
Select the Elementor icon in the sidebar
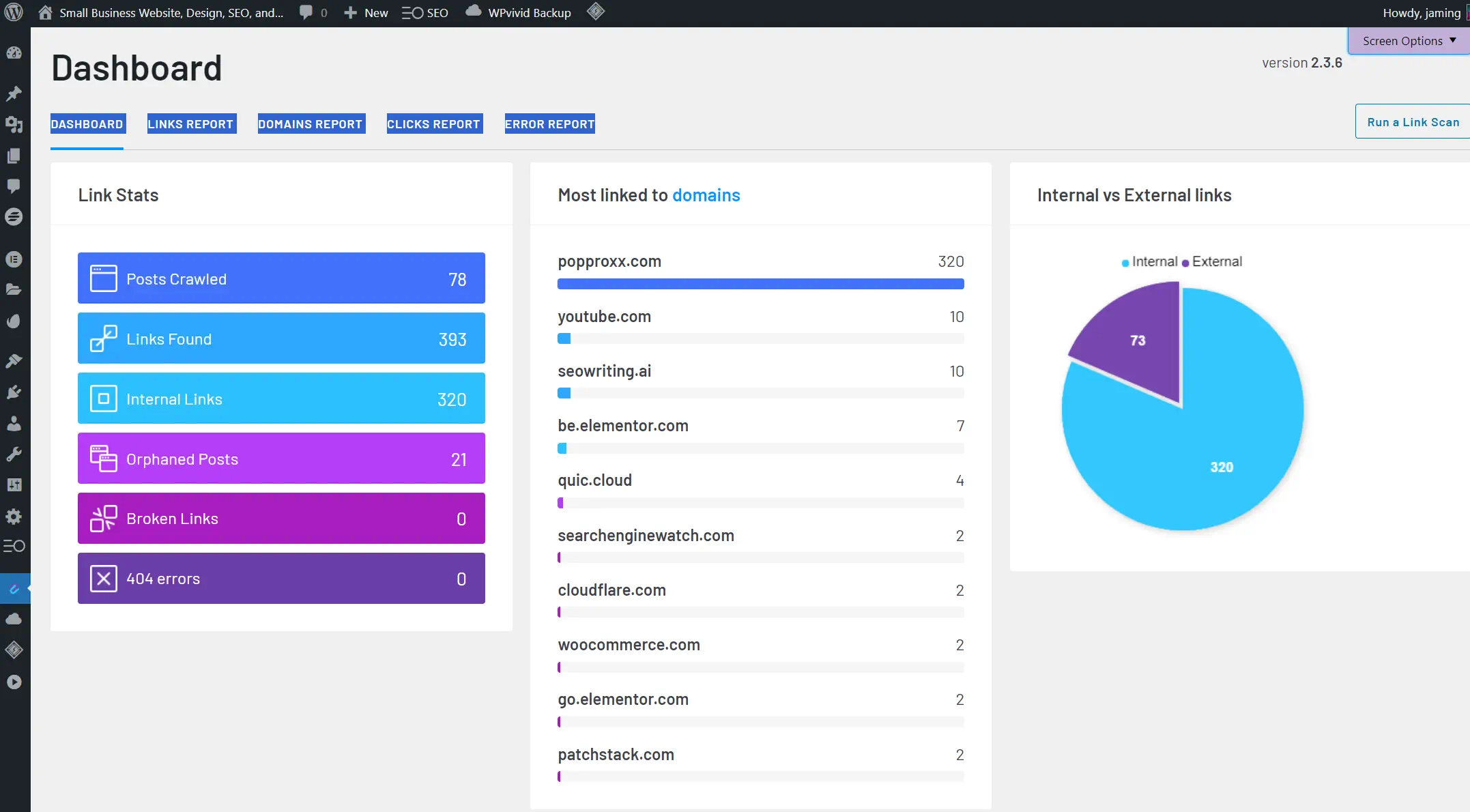coord(14,259)
